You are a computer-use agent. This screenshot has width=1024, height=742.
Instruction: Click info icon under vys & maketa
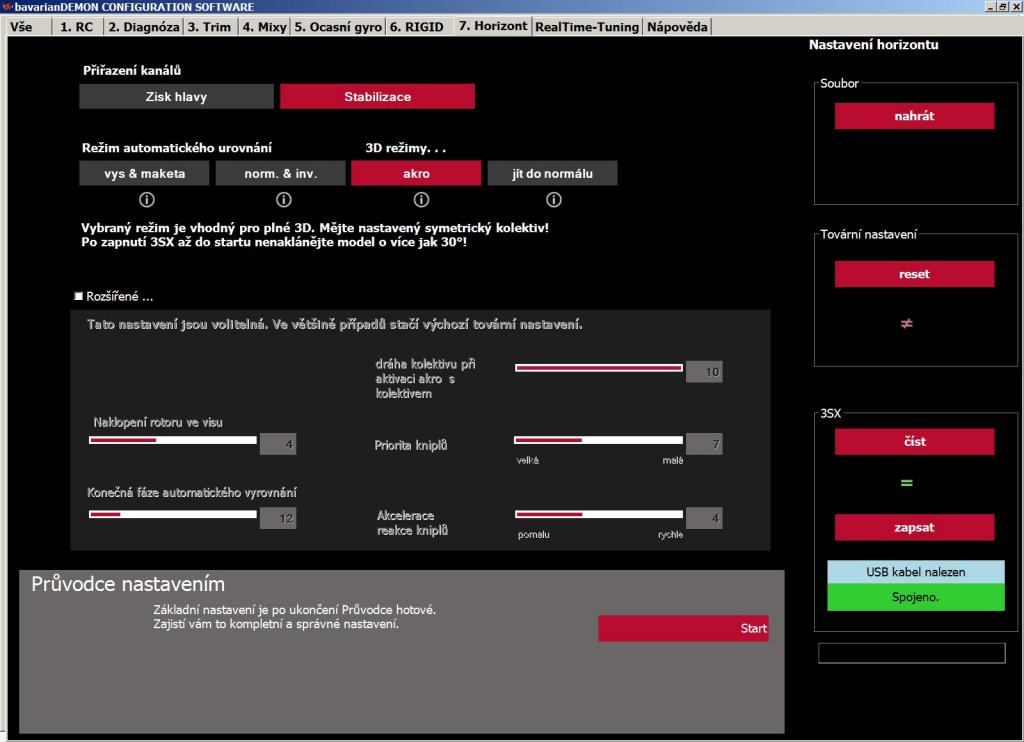pyautogui.click(x=146, y=198)
